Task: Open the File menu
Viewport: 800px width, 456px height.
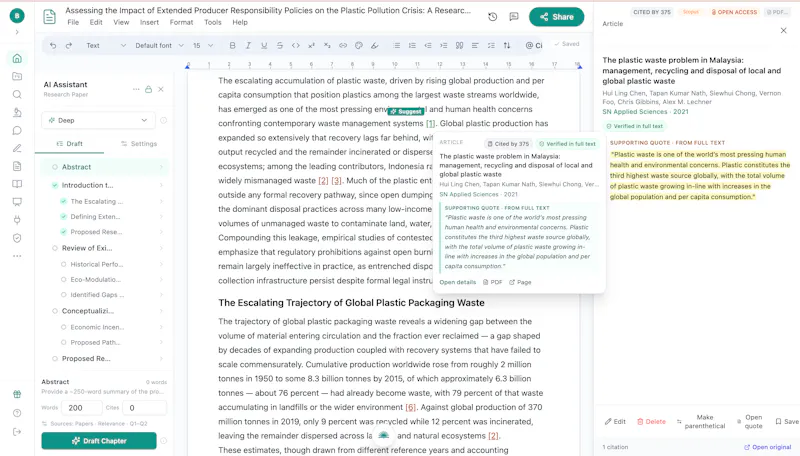Action: tap(73, 22)
